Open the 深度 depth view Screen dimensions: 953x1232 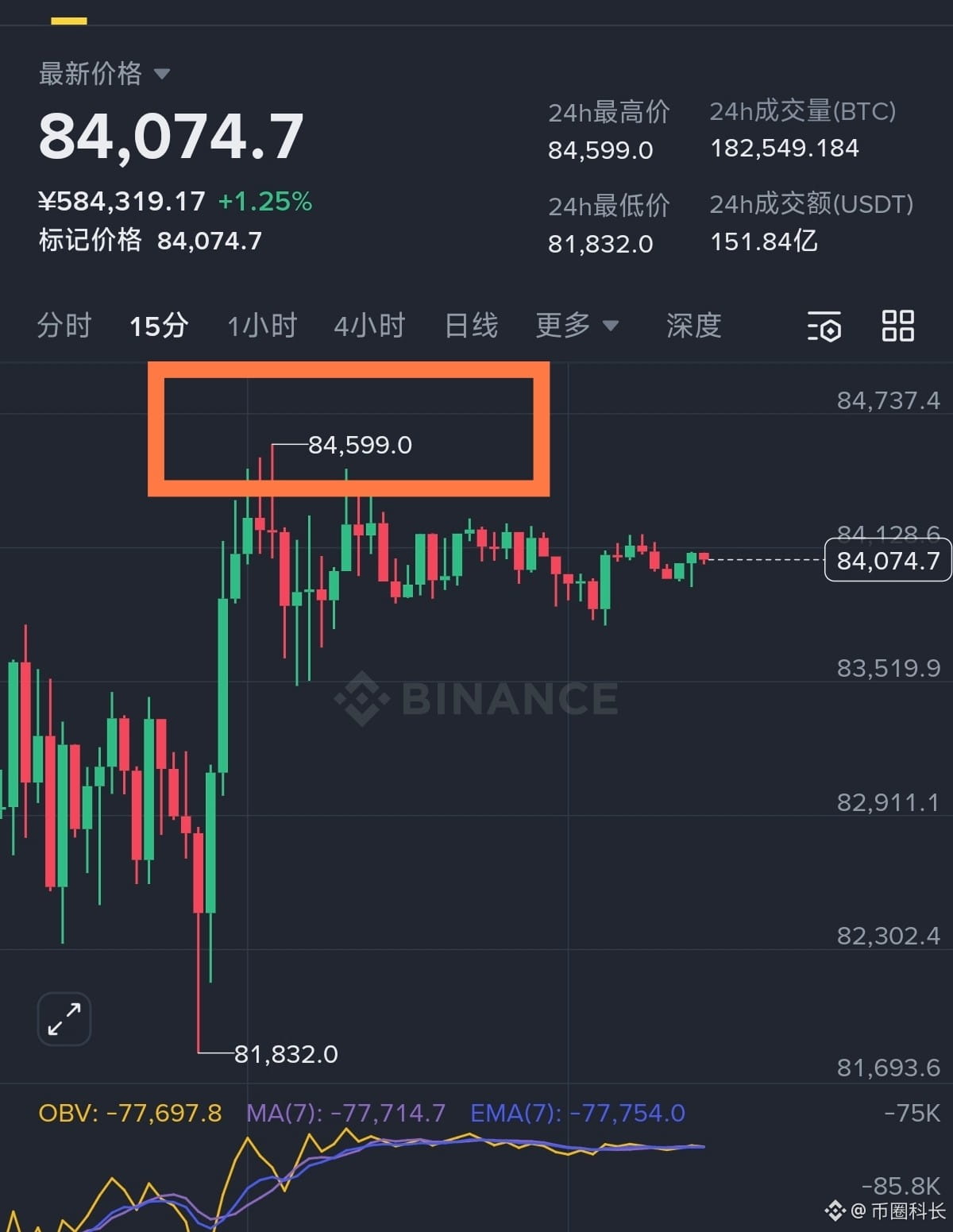[694, 326]
